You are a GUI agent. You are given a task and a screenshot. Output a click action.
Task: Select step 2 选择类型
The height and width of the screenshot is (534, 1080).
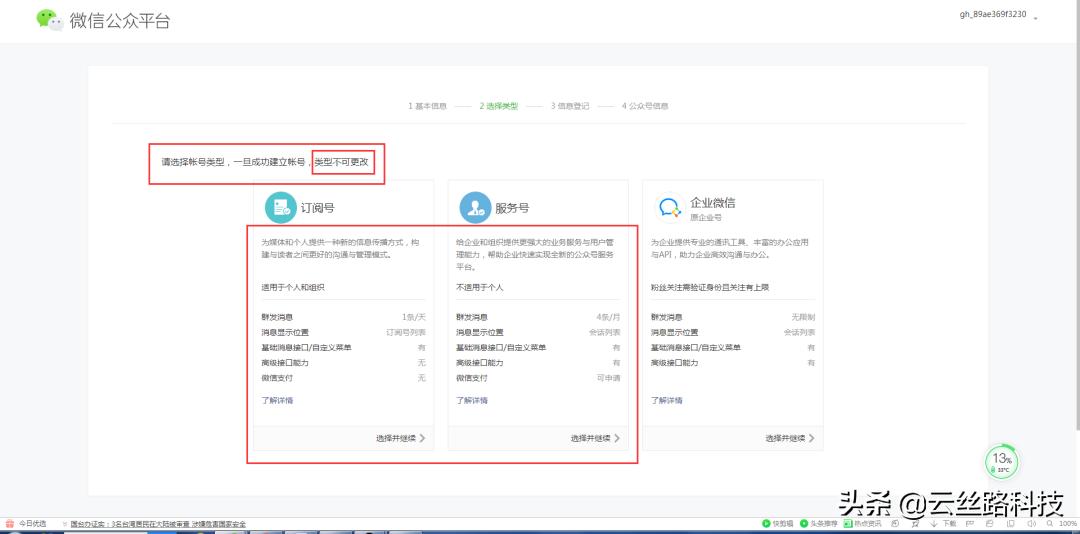point(499,106)
